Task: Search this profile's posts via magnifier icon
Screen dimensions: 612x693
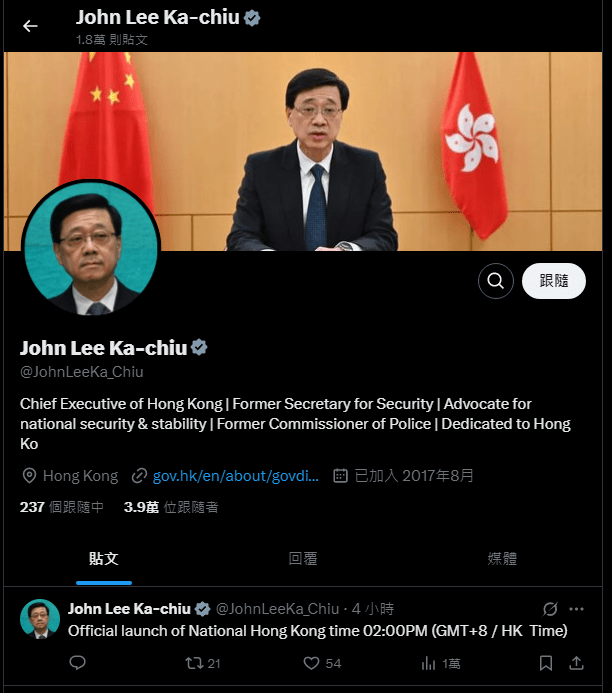Action: (x=495, y=281)
